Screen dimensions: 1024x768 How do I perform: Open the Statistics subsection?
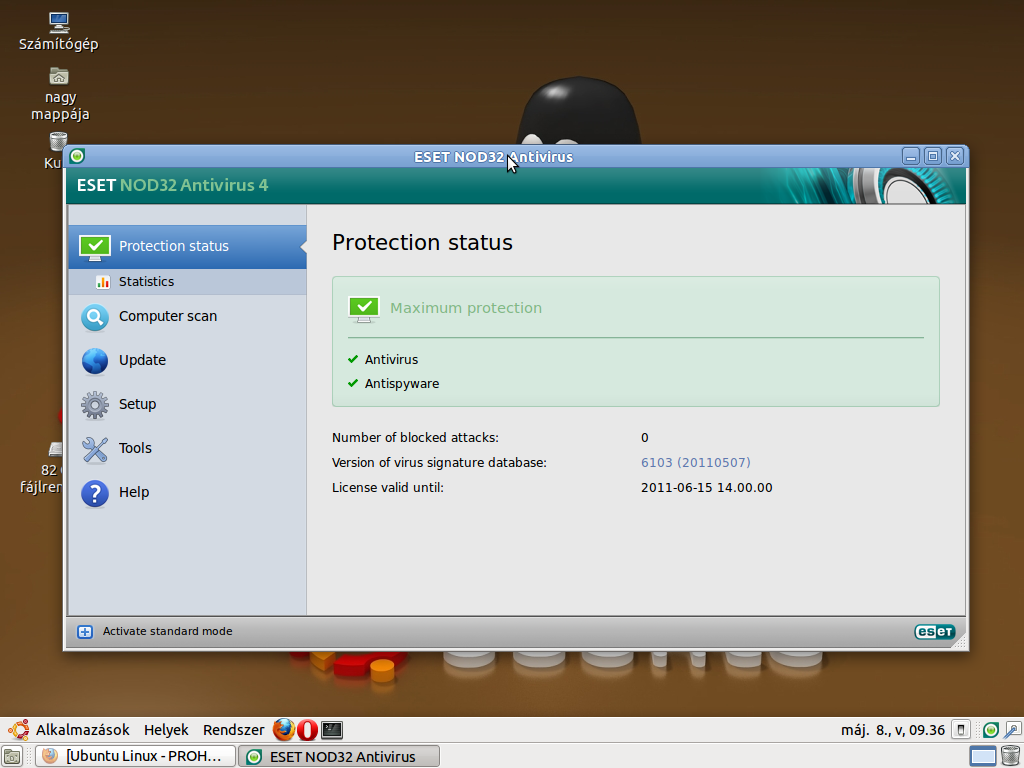coord(187,281)
